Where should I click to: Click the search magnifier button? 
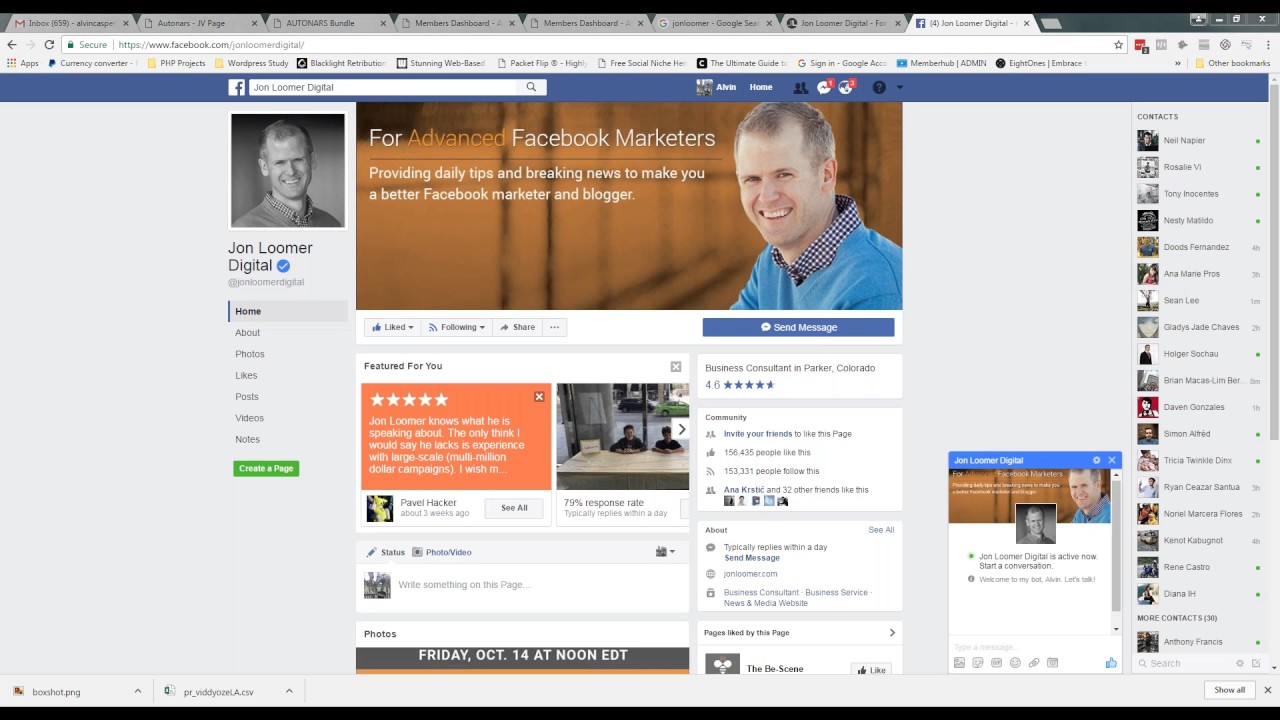click(532, 87)
